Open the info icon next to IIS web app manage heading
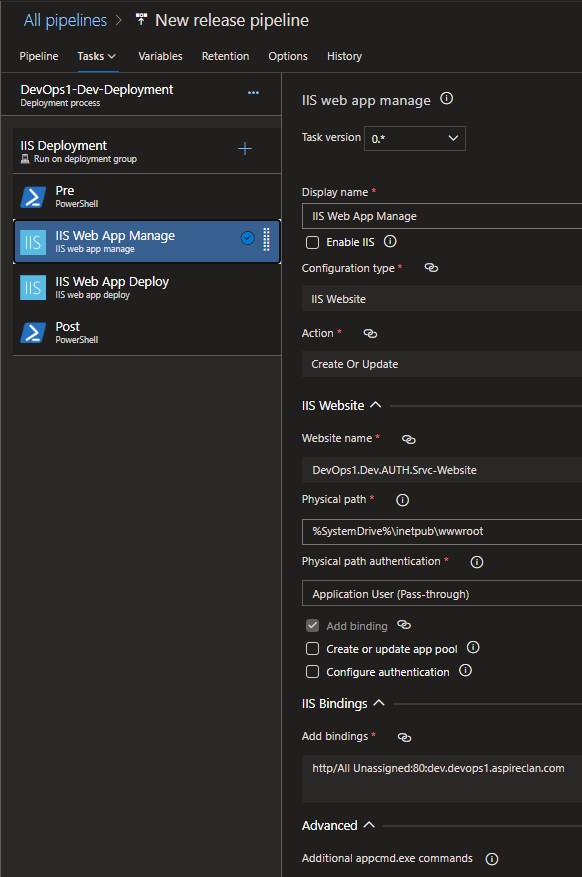Viewport: 582px width, 877px height. tap(446, 98)
